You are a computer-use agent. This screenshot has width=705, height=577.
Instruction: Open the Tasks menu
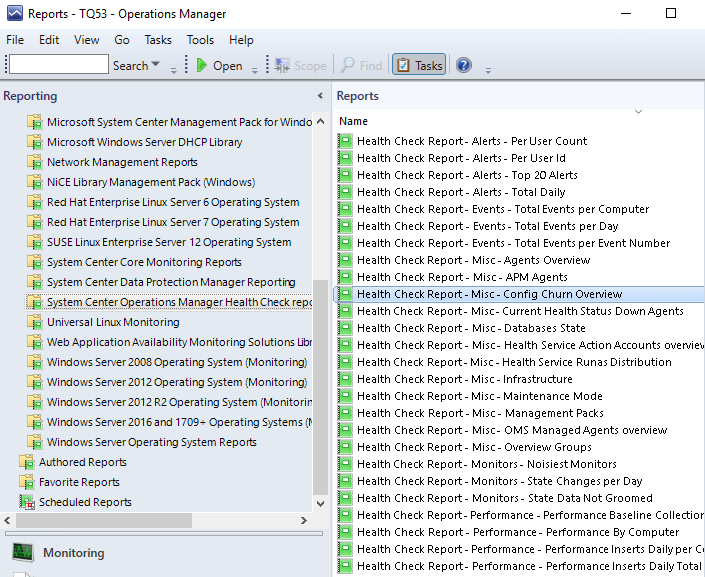[x=158, y=40]
